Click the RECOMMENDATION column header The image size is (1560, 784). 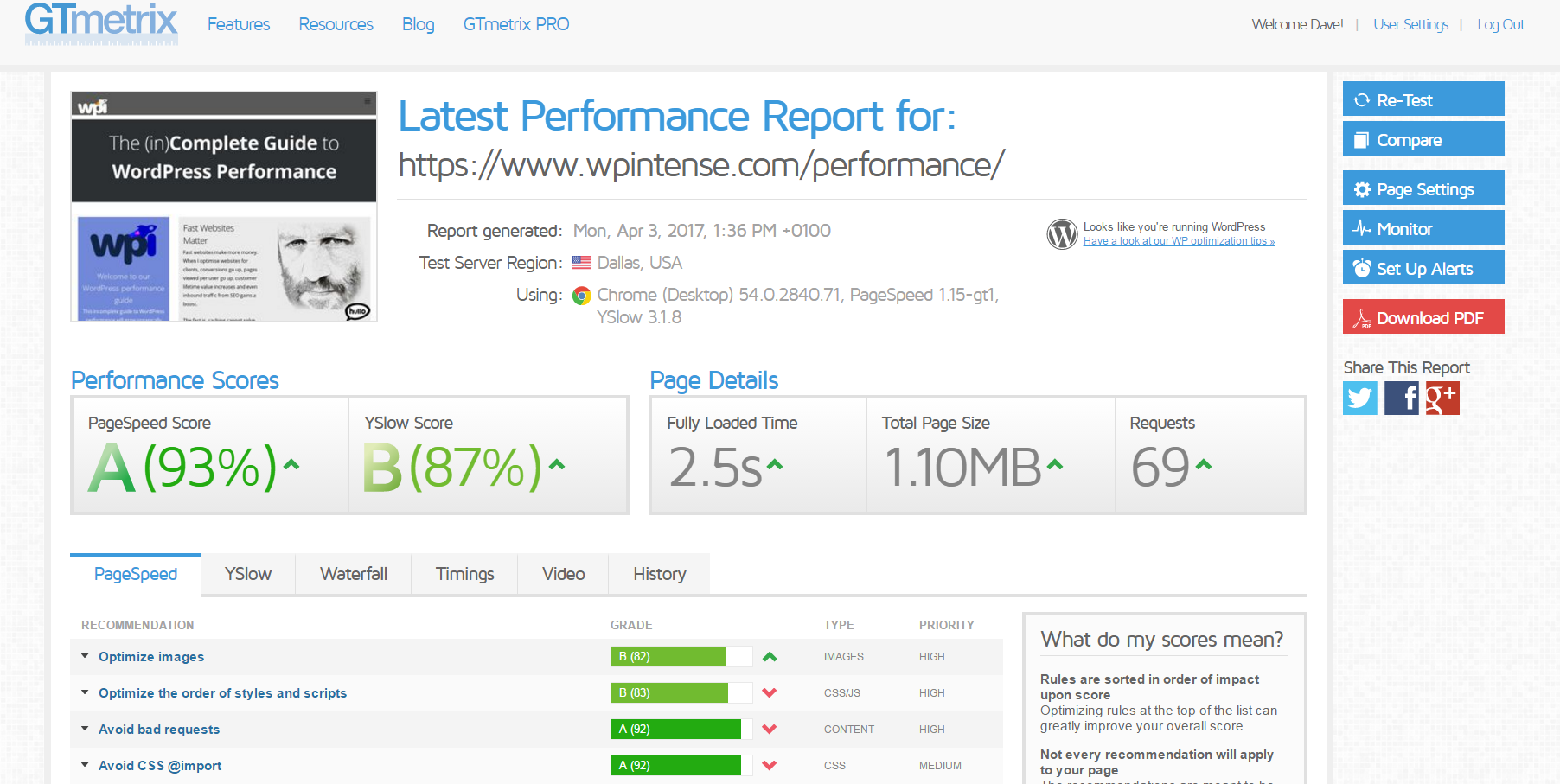click(x=137, y=625)
